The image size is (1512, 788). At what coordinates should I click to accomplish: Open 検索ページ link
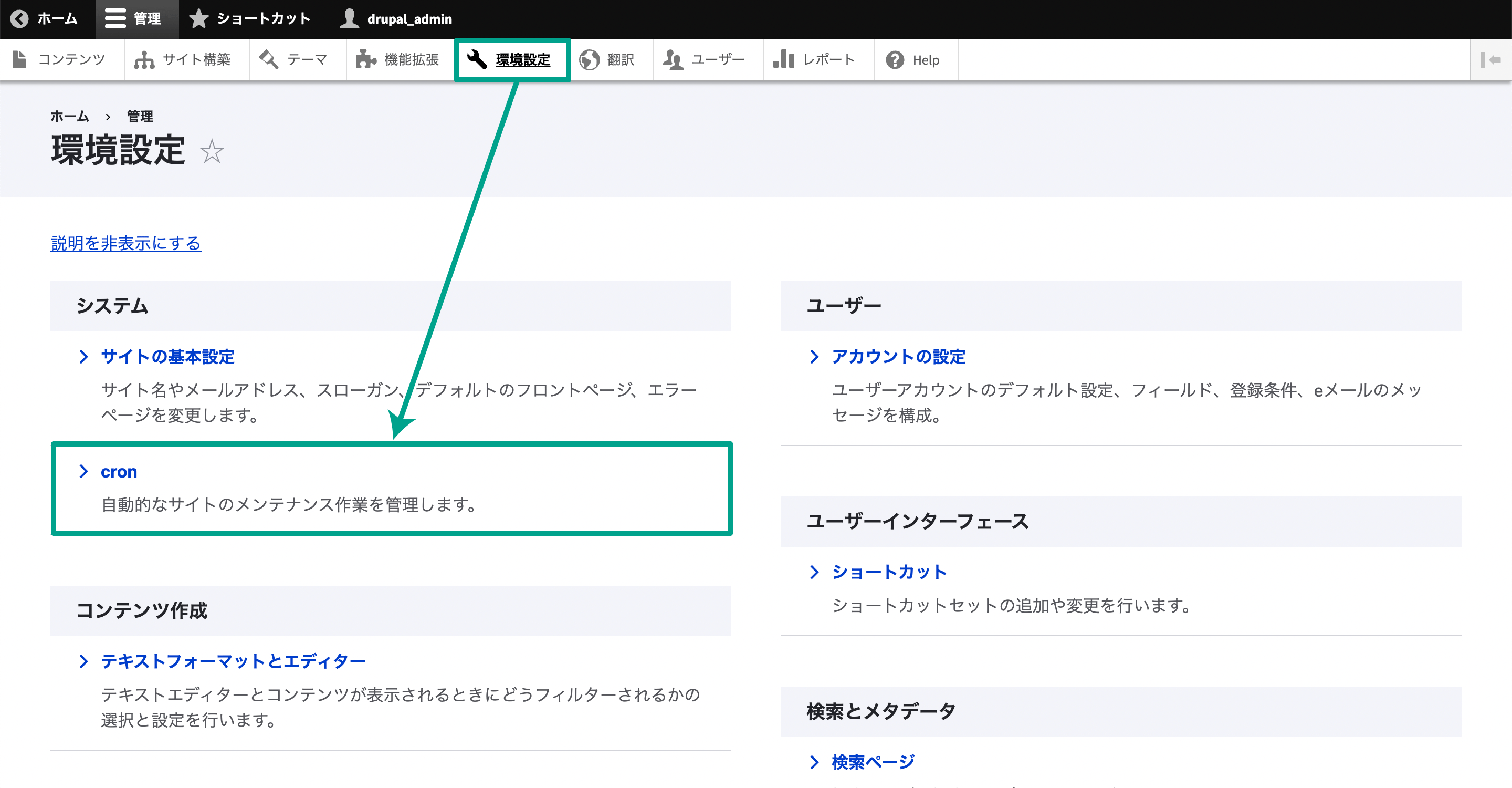click(x=874, y=762)
